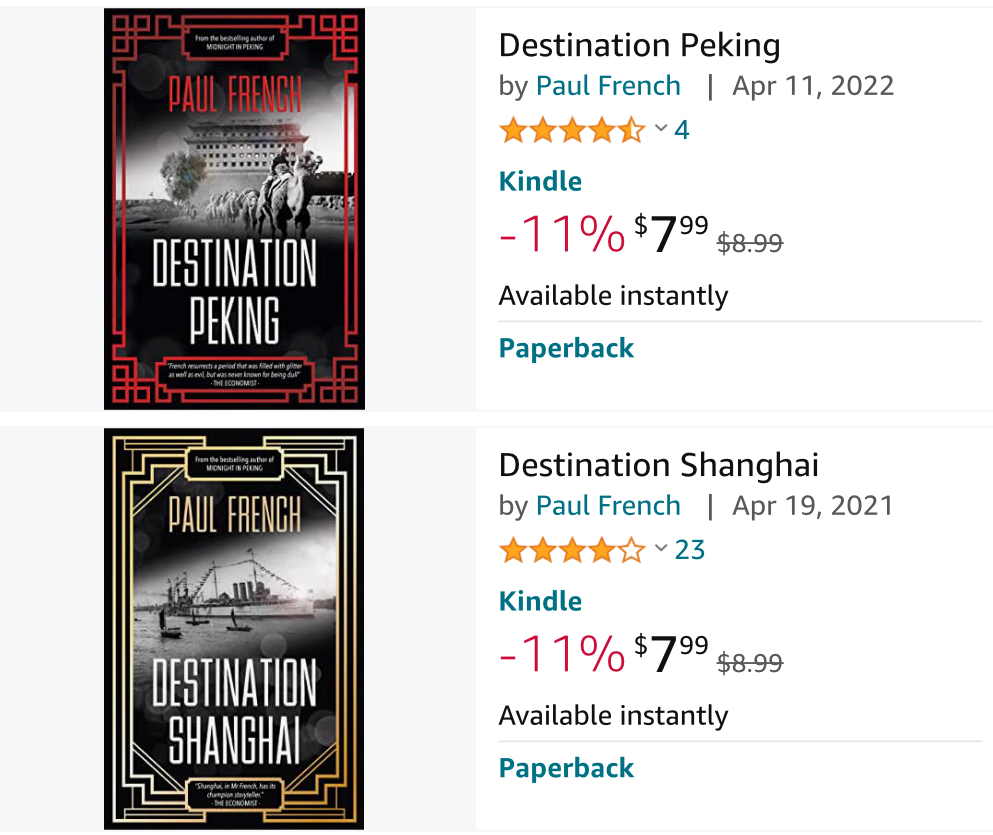Click the $7.99 price for Destination Shanghai
Screen dimensions: 993x835
671,654
